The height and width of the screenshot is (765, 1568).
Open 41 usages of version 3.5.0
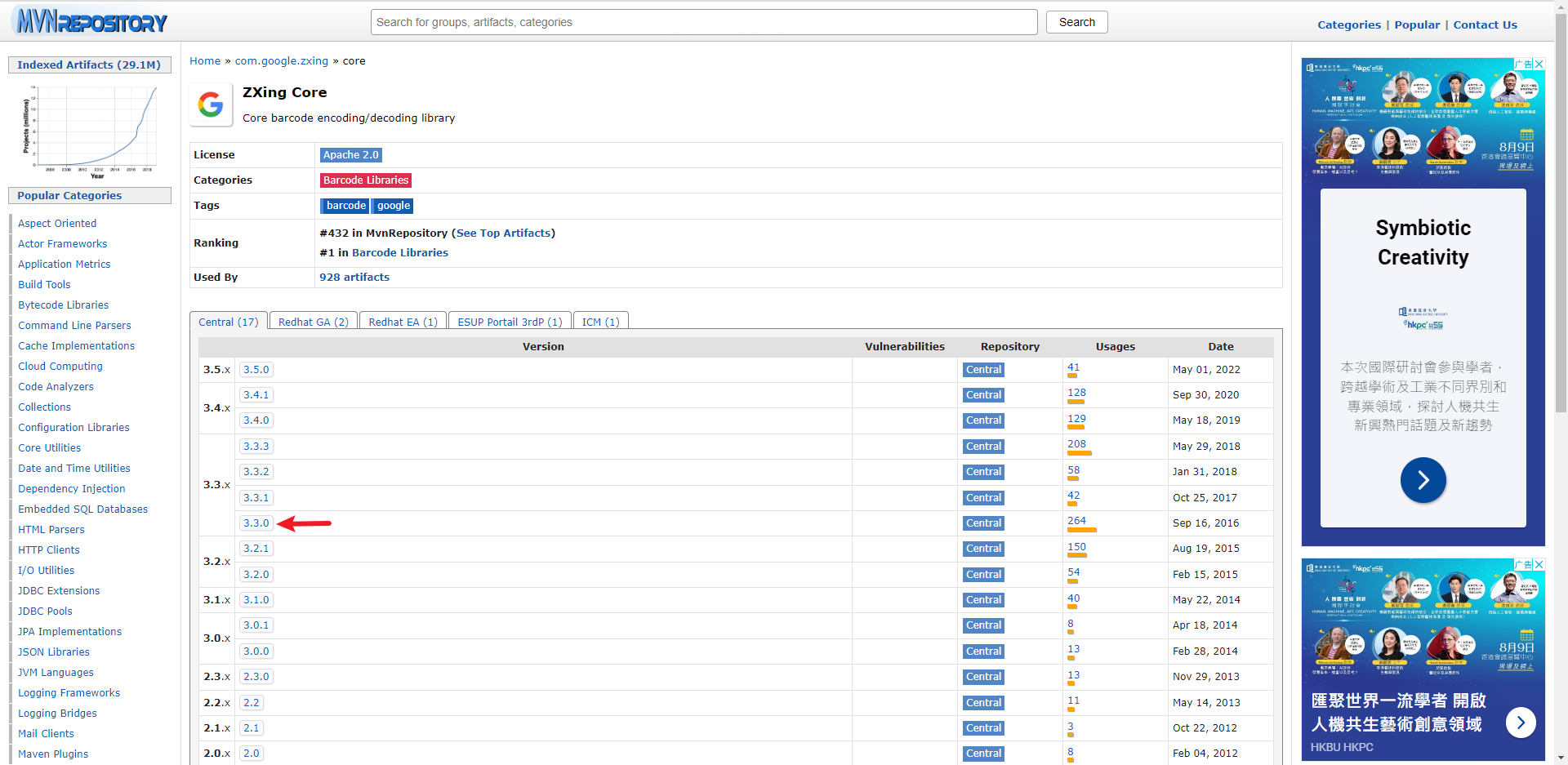click(x=1073, y=367)
